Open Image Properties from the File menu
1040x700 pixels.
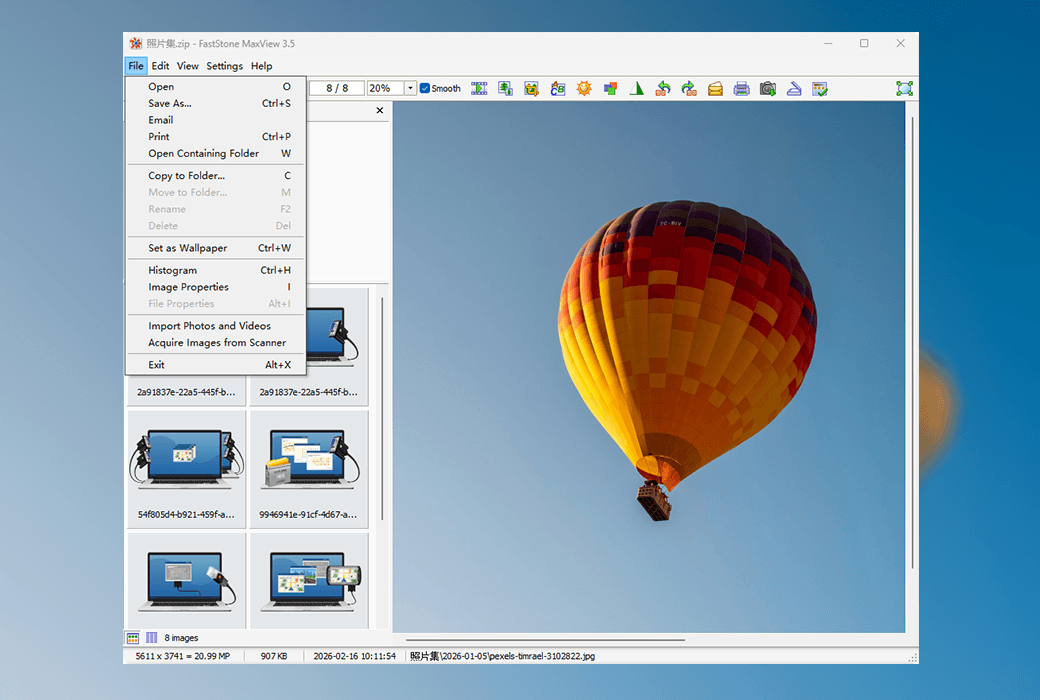pyautogui.click(x=189, y=287)
